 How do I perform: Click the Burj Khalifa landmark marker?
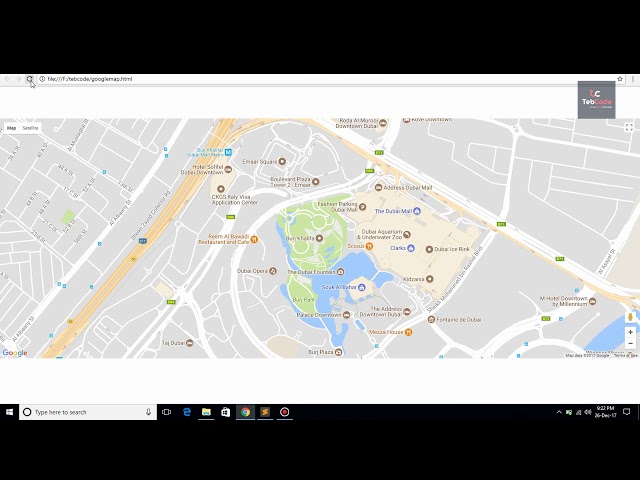click(x=319, y=238)
